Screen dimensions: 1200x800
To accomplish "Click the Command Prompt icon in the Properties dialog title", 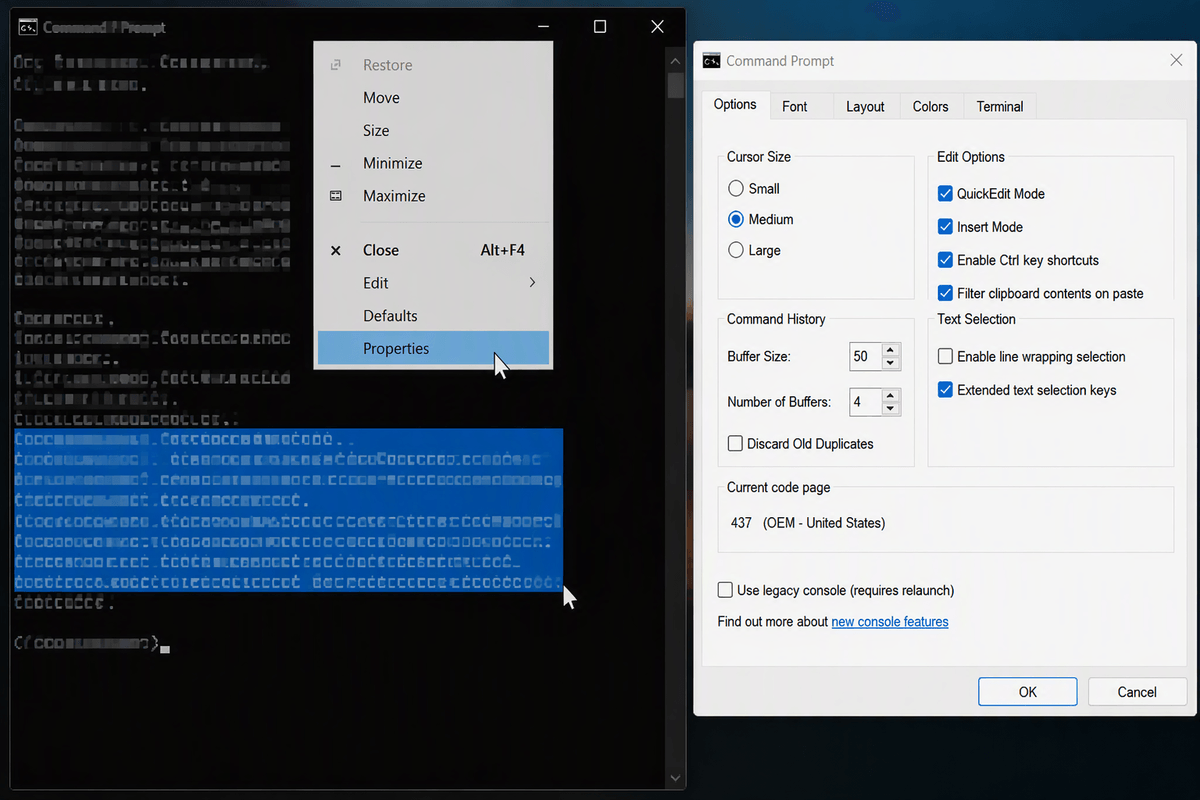I will [711, 61].
